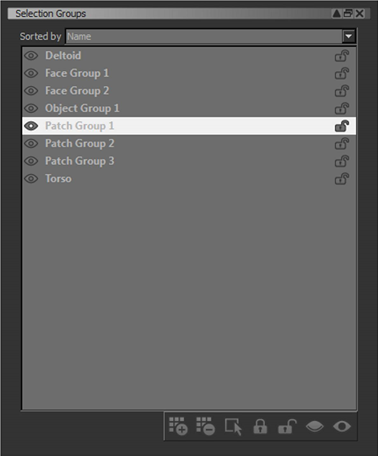Toggle the lock icon for Torso

342,179
